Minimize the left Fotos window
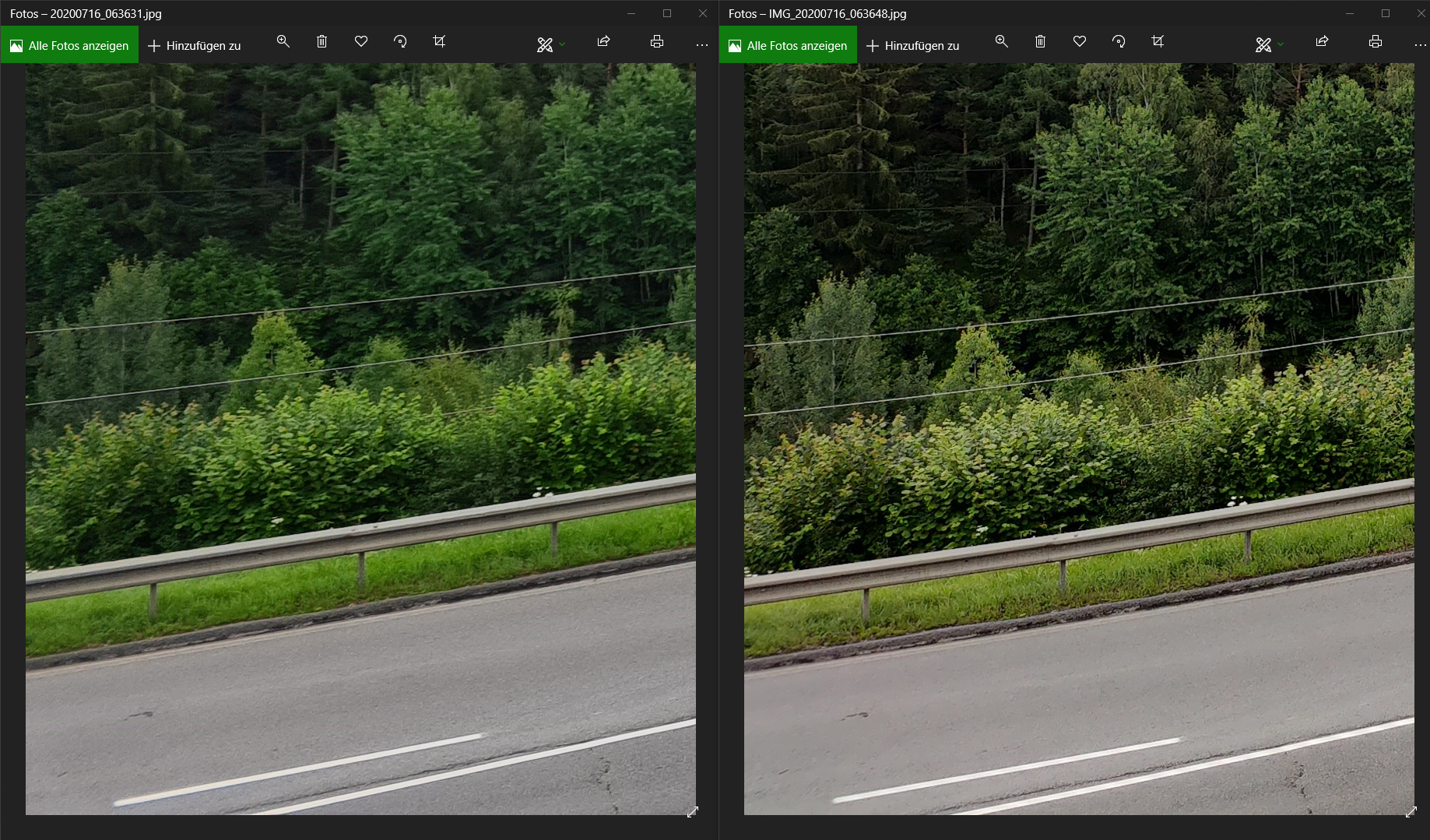Screen dimensions: 1430x840 point(631,13)
